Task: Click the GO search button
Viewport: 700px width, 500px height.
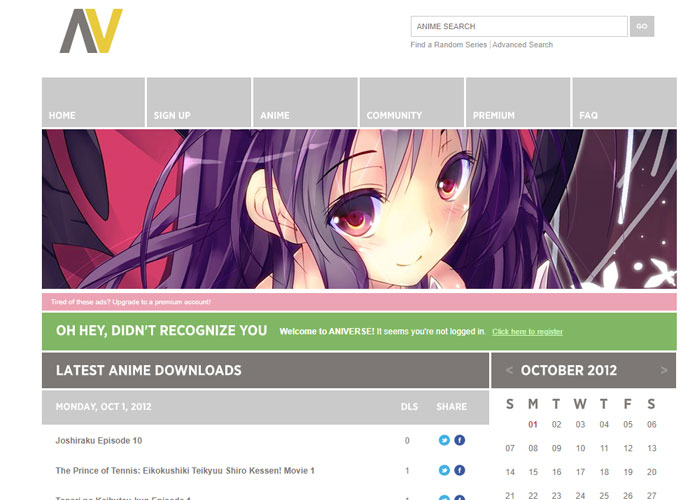Action: [x=642, y=26]
